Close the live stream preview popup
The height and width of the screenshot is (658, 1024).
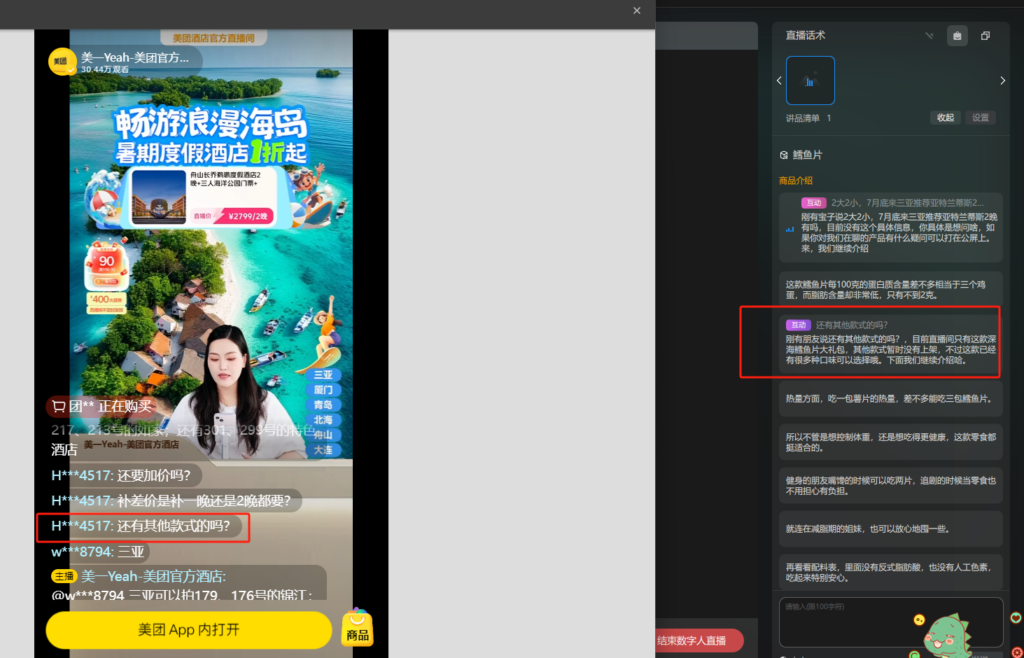(637, 11)
